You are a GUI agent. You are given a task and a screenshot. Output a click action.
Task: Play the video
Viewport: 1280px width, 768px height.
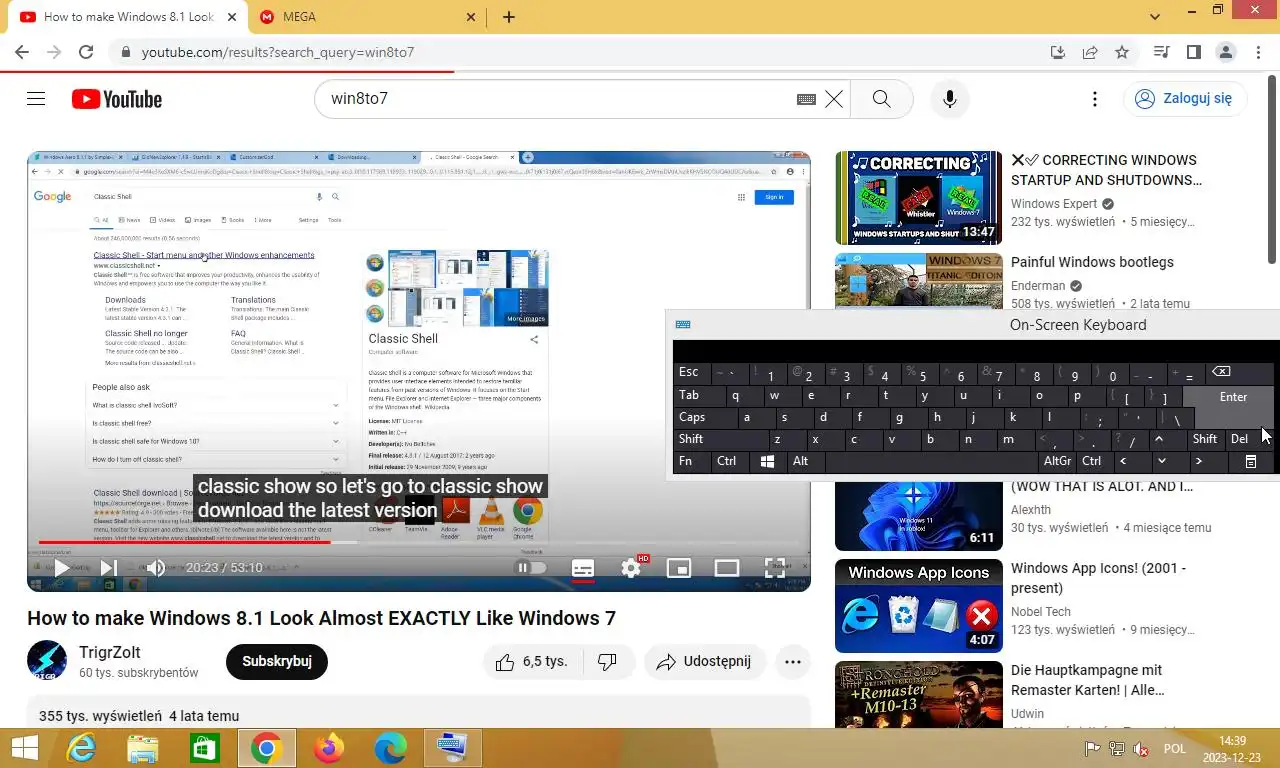[x=62, y=568]
